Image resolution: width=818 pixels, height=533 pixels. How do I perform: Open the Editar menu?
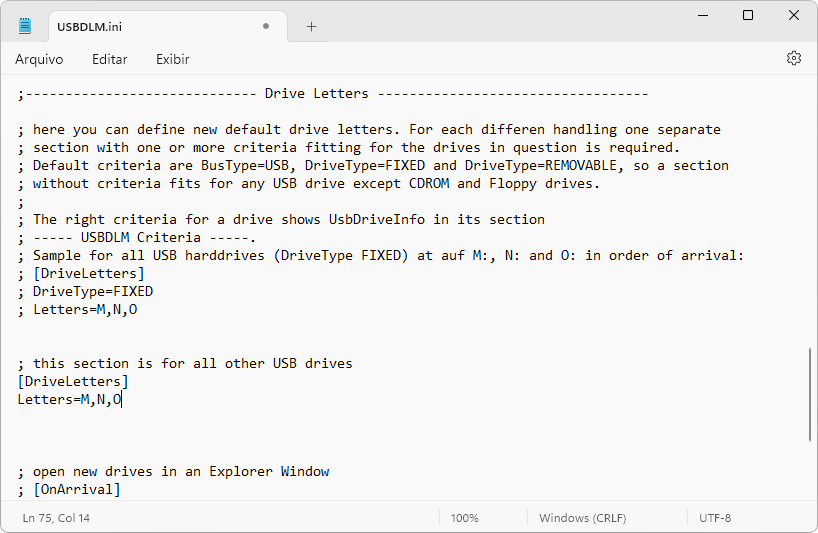click(110, 59)
